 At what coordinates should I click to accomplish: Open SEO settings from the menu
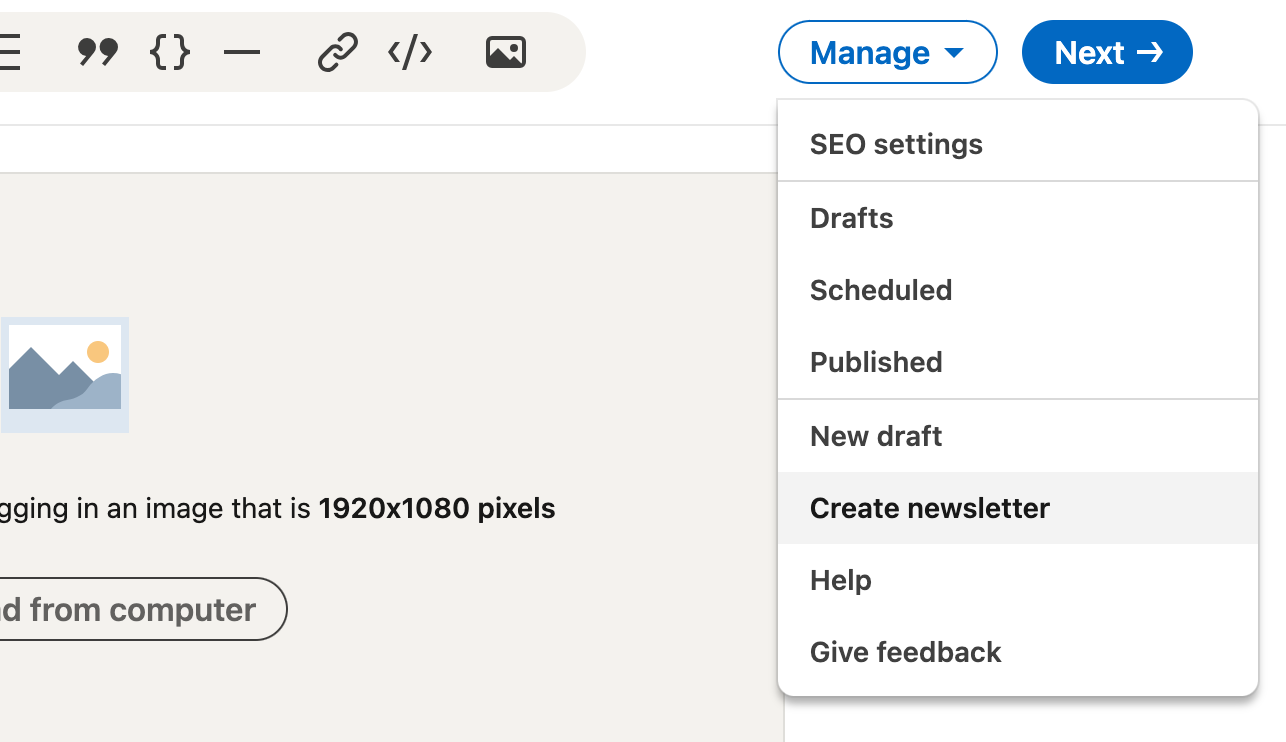pyautogui.click(x=896, y=144)
